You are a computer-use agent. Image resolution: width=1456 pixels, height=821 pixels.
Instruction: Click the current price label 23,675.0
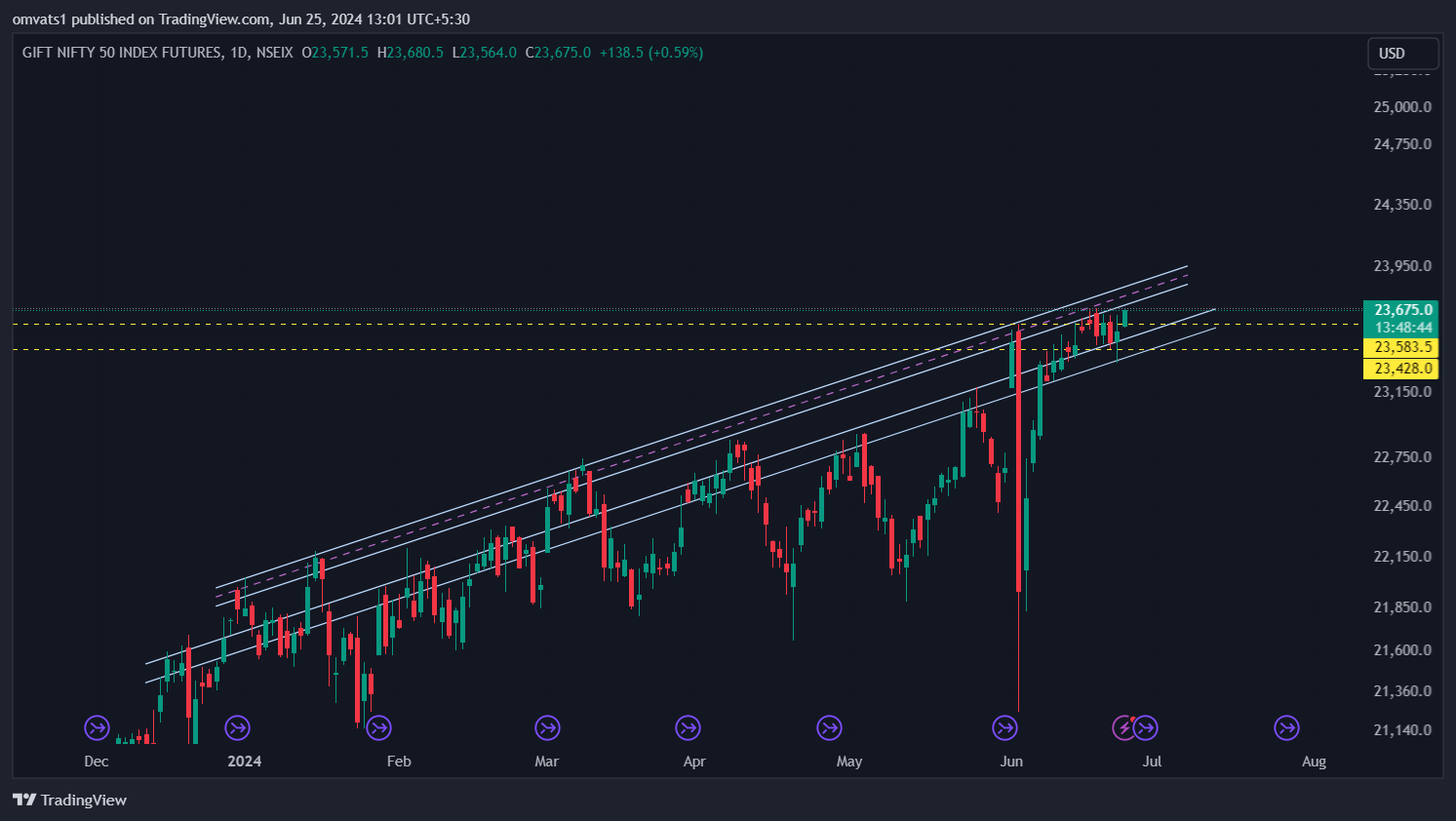(x=1400, y=310)
